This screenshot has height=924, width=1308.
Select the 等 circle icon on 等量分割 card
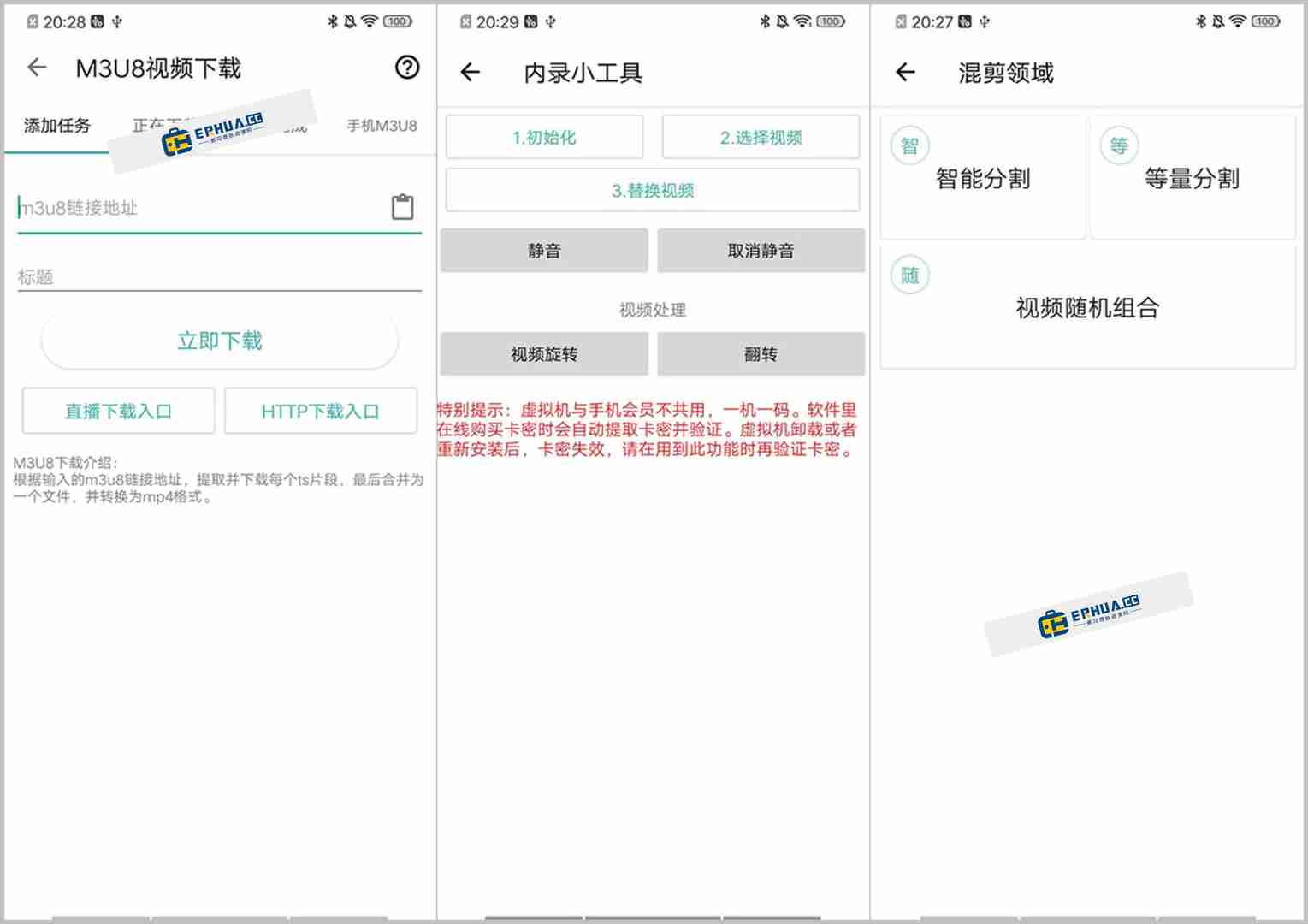click(1118, 145)
